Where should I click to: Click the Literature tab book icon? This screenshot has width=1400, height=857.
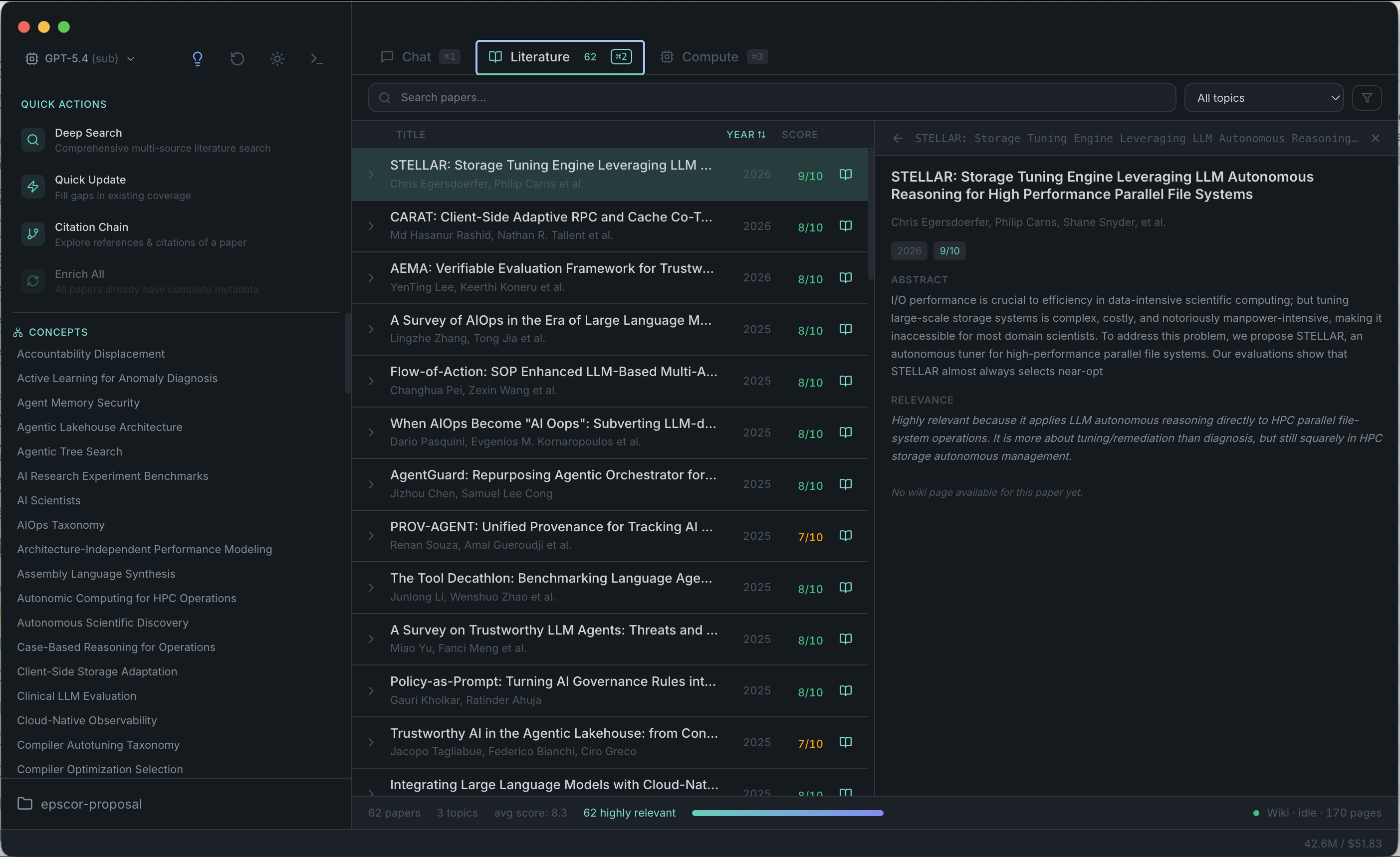pos(495,57)
